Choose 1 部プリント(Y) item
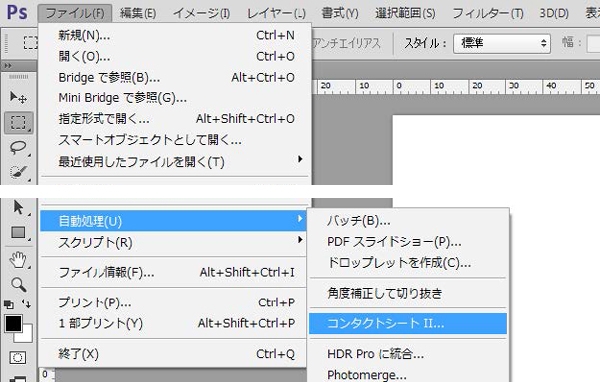Viewport: 600px width, 382px height. 173,323
